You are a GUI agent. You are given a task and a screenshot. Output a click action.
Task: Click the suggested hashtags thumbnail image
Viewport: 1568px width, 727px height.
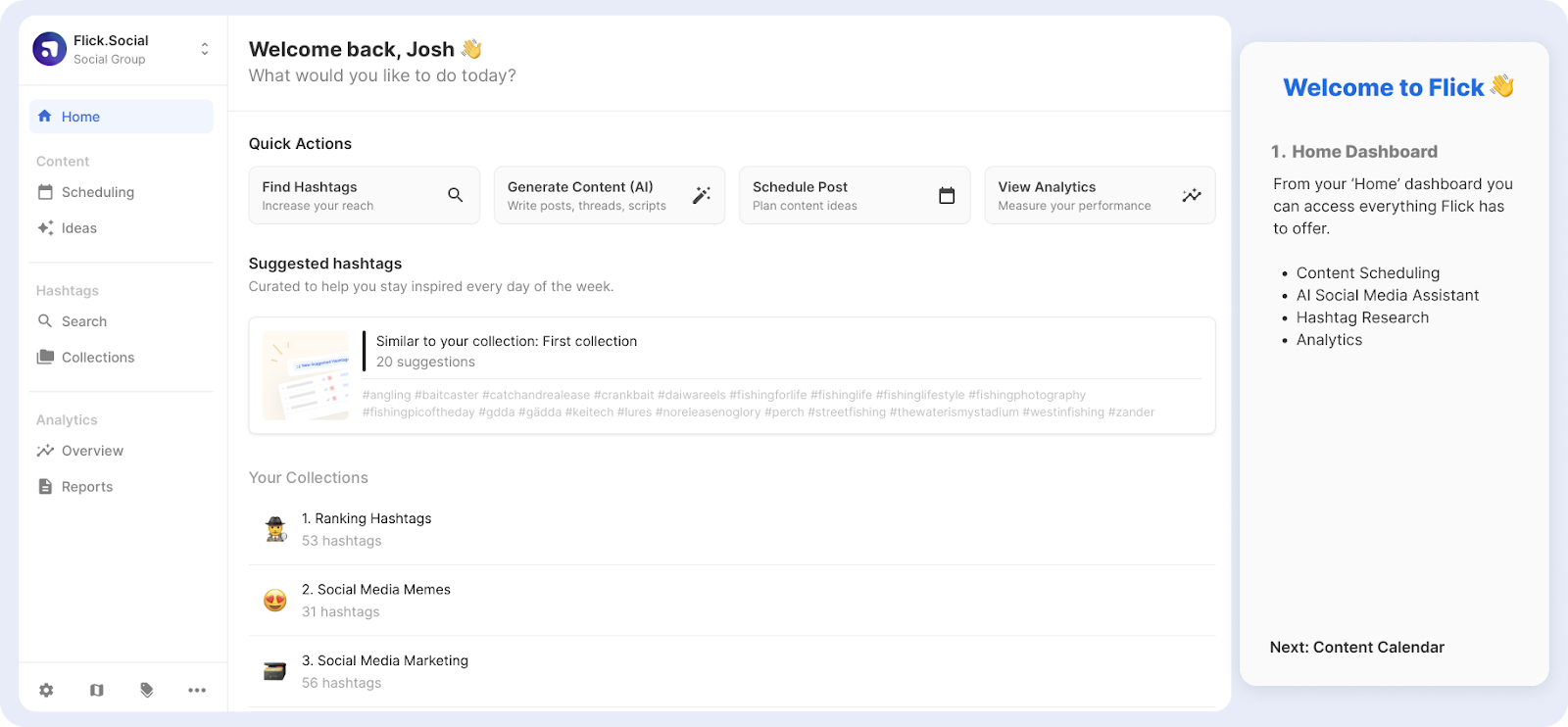[x=306, y=375]
